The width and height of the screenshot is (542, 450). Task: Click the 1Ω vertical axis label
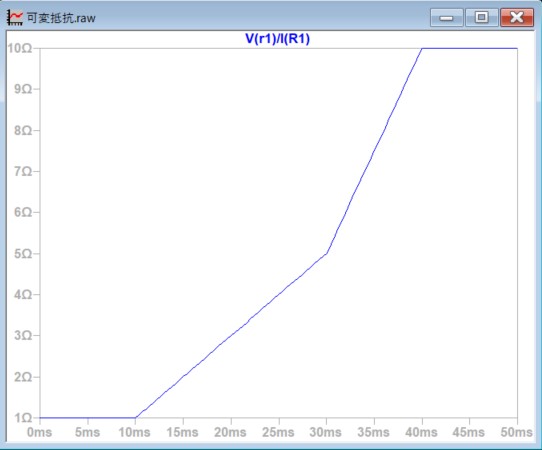23,418
